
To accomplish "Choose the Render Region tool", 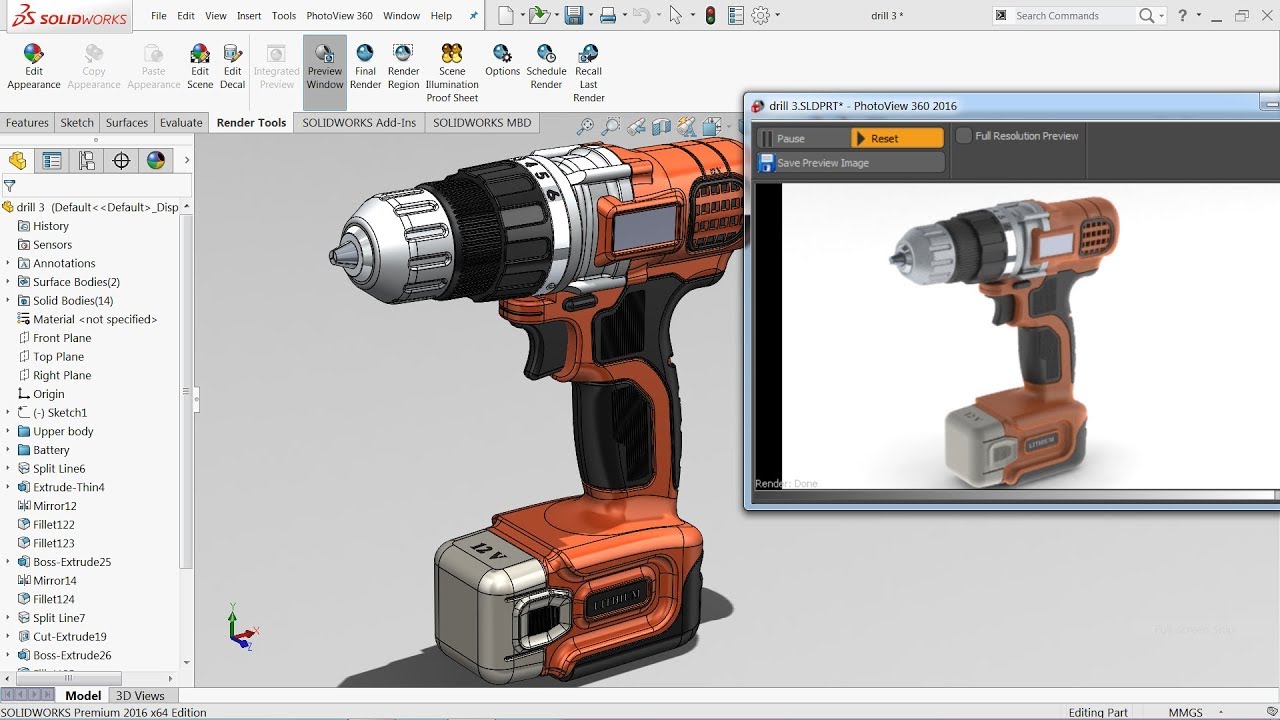I will (x=403, y=56).
